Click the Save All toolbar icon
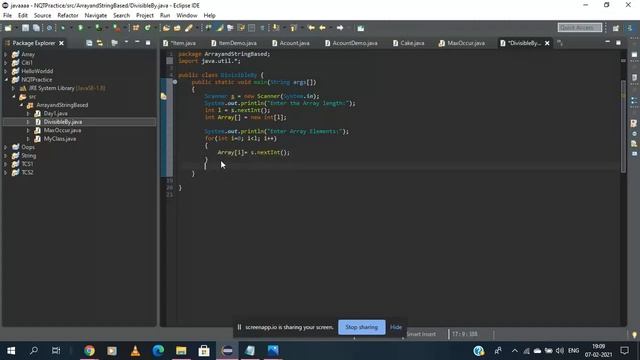The image size is (640, 360). [x=36, y=28]
